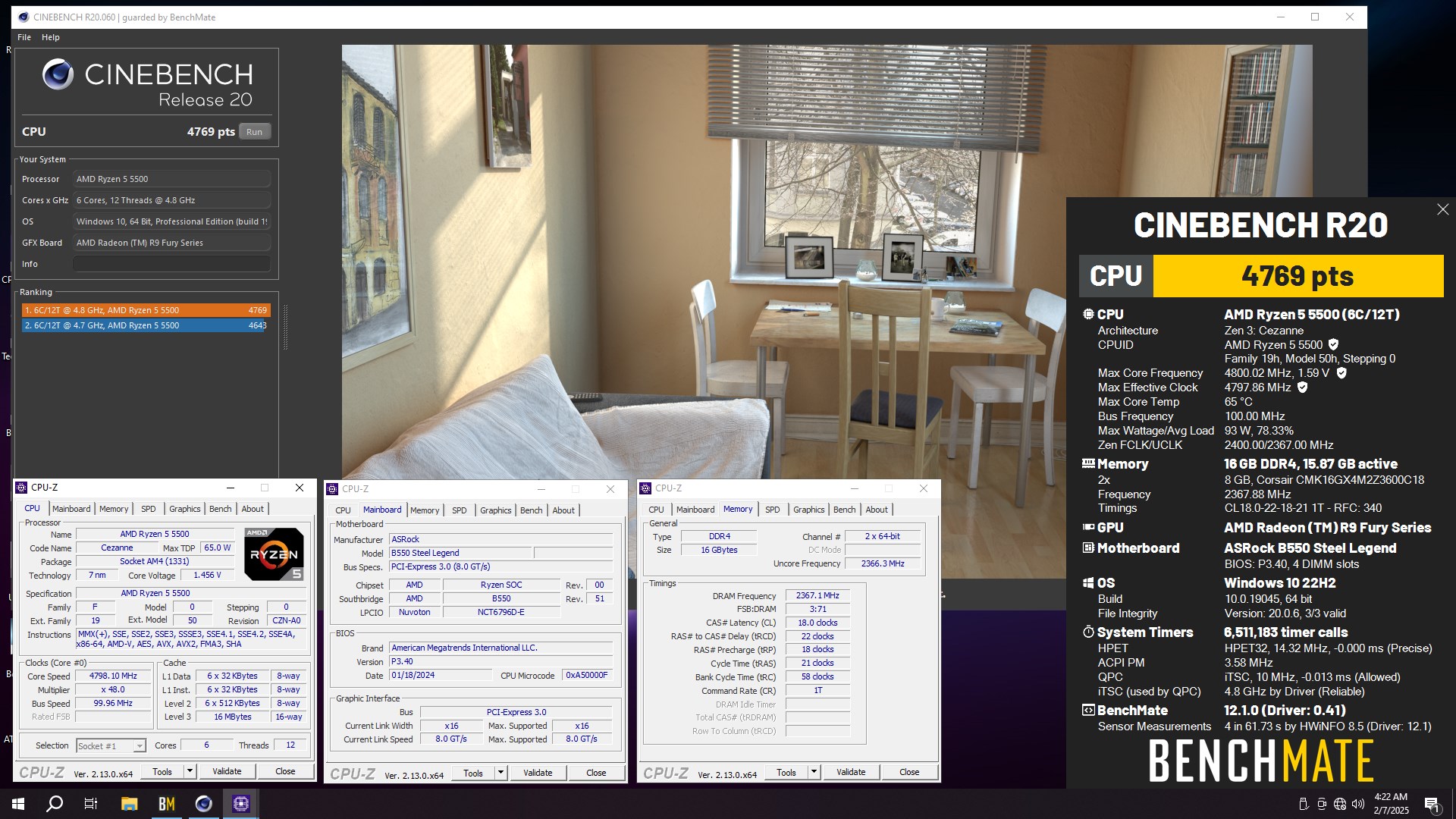Screen dimensions: 1456x819
Task: Open Bench tab in CPU-Z Mainboard window
Action: (532, 510)
